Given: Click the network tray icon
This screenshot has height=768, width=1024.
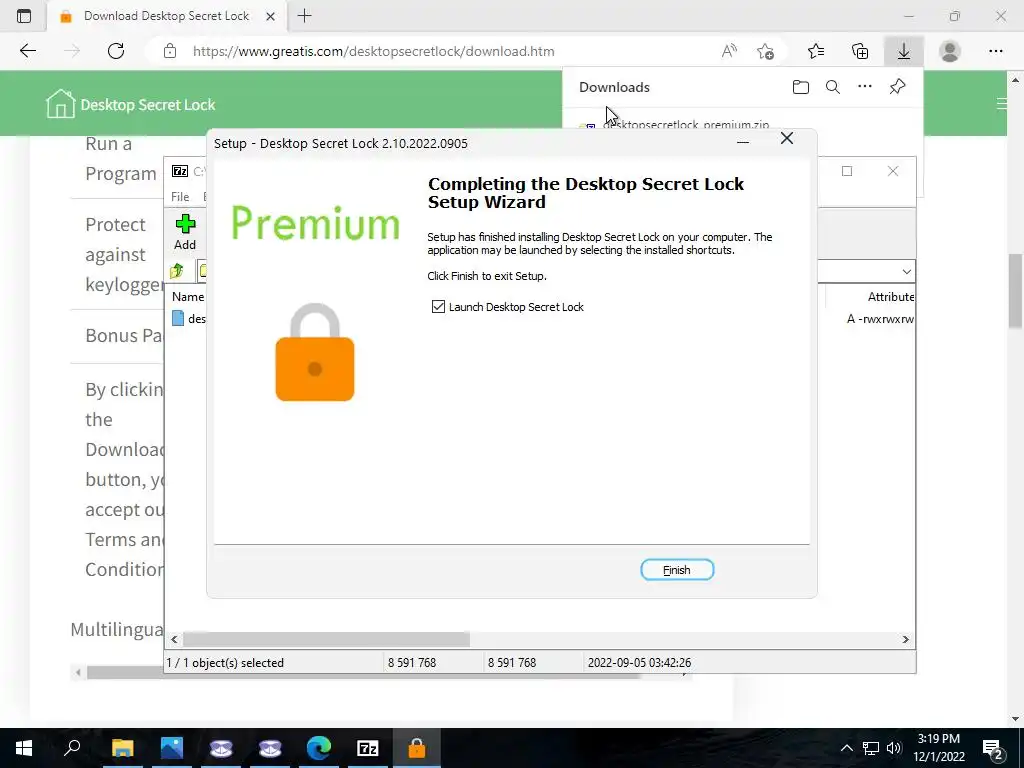Looking at the screenshot, I should 871,748.
